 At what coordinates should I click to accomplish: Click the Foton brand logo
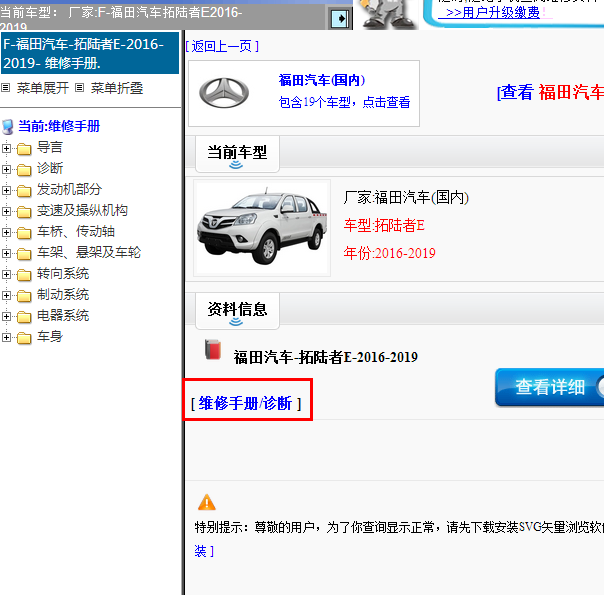224,93
